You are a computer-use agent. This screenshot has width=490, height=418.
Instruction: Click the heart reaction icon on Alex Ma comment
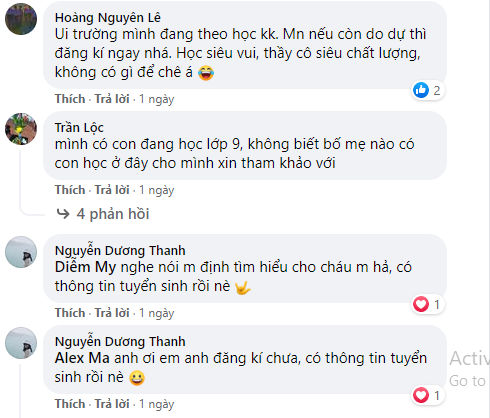421,395
